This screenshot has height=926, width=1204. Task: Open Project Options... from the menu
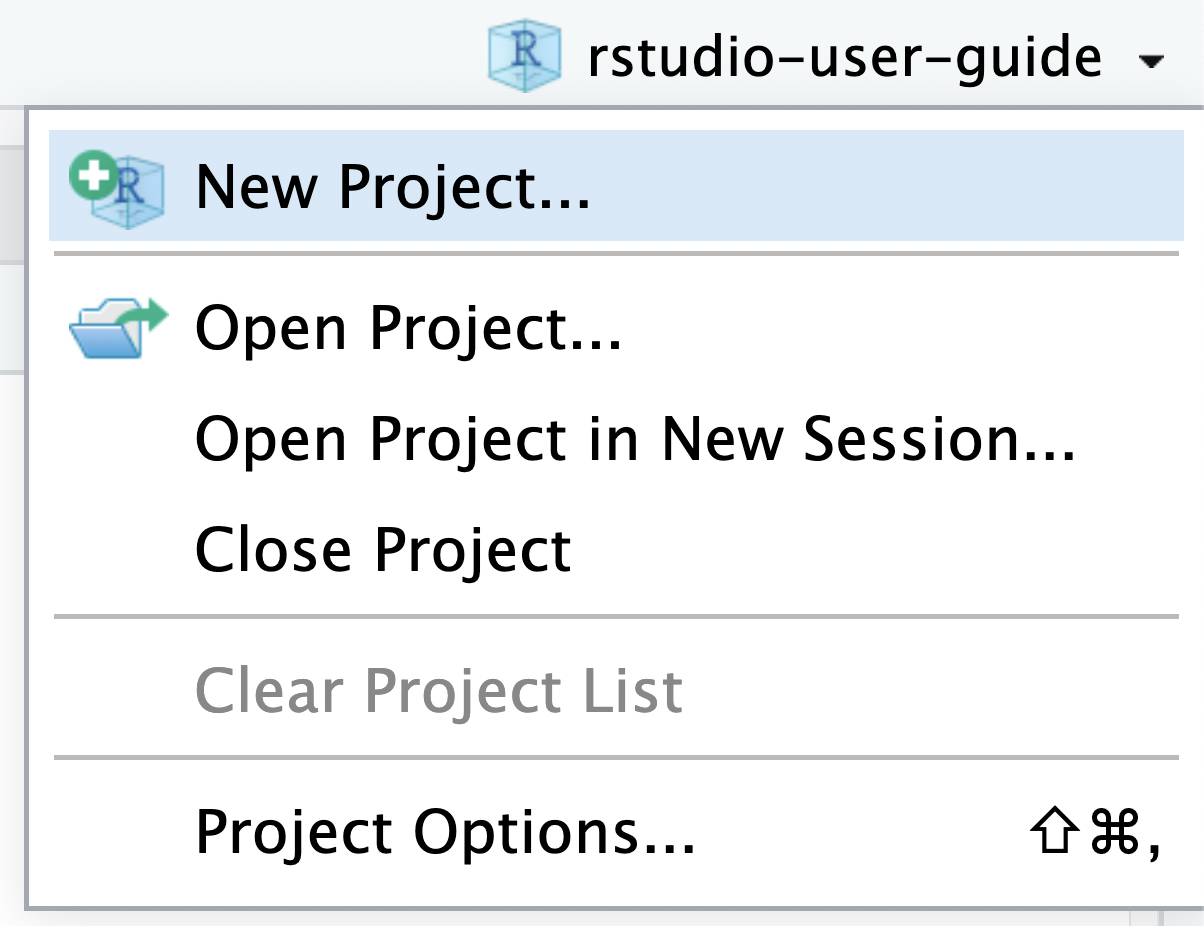pos(444,830)
